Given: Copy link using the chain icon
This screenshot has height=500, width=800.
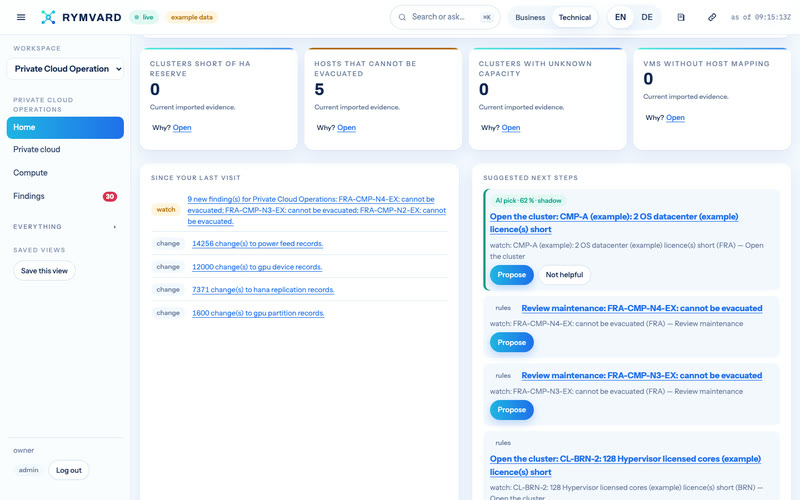Looking at the screenshot, I should 712,17.
